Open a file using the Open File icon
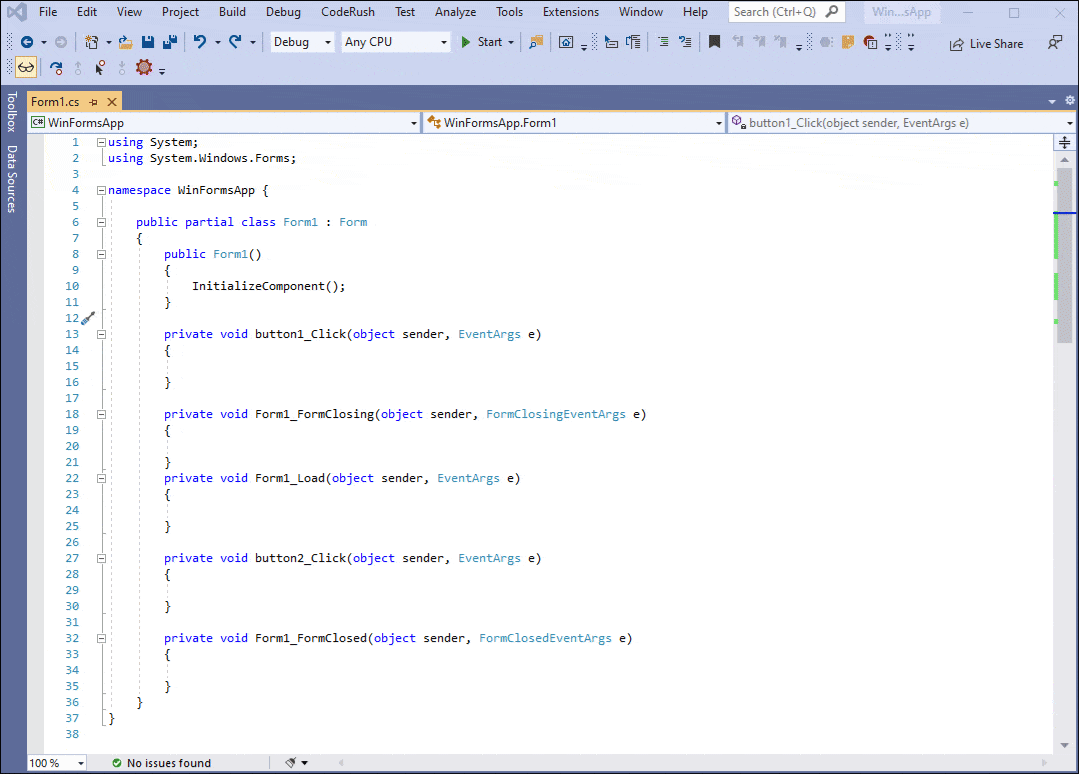The image size is (1079, 774). 124,42
